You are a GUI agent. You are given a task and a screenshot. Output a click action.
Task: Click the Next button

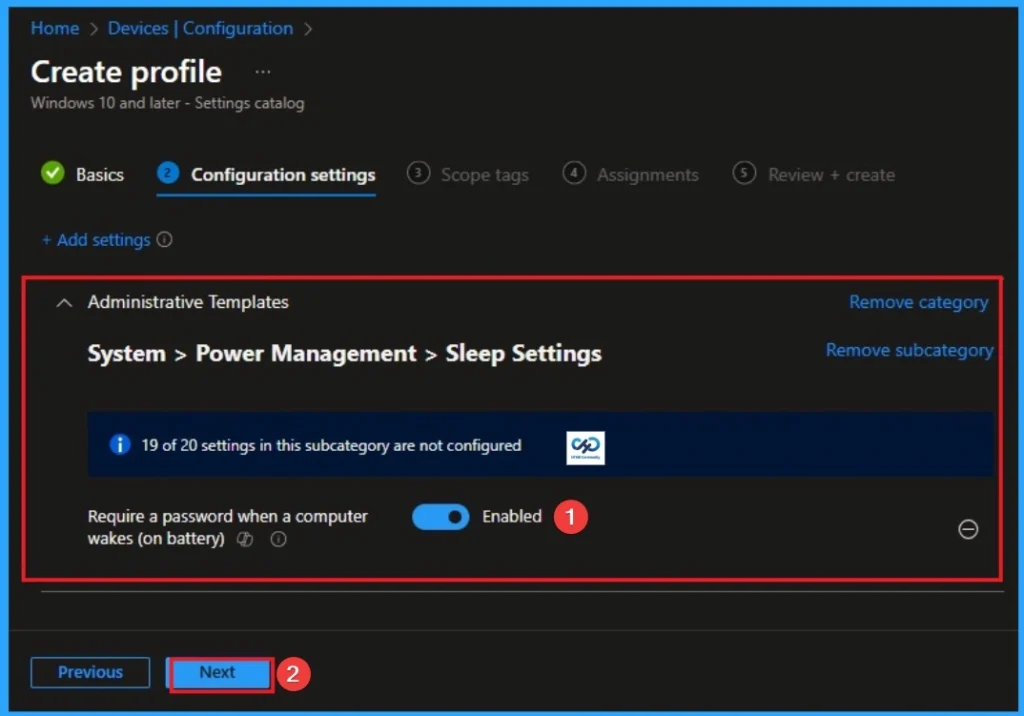click(x=218, y=673)
